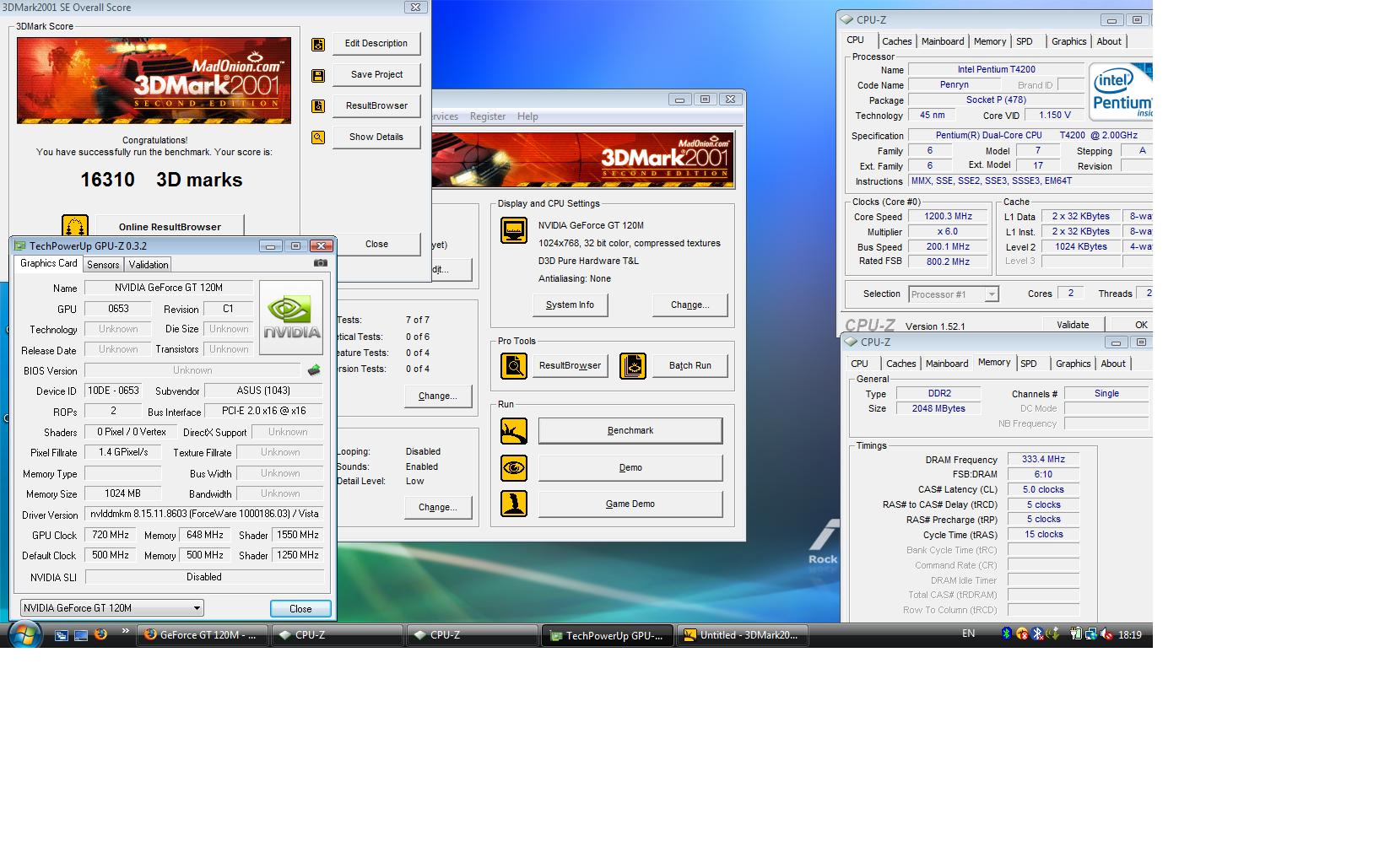Open the Windows Start orb
Viewport: 1390px width, 868px height.
pos(24,634)
